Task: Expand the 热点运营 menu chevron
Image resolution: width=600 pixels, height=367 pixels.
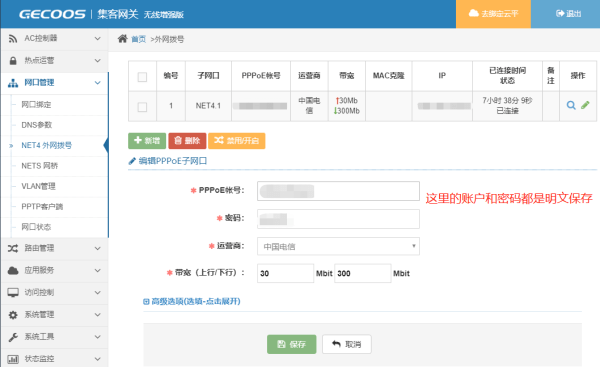Action: [x=98, y=60]
